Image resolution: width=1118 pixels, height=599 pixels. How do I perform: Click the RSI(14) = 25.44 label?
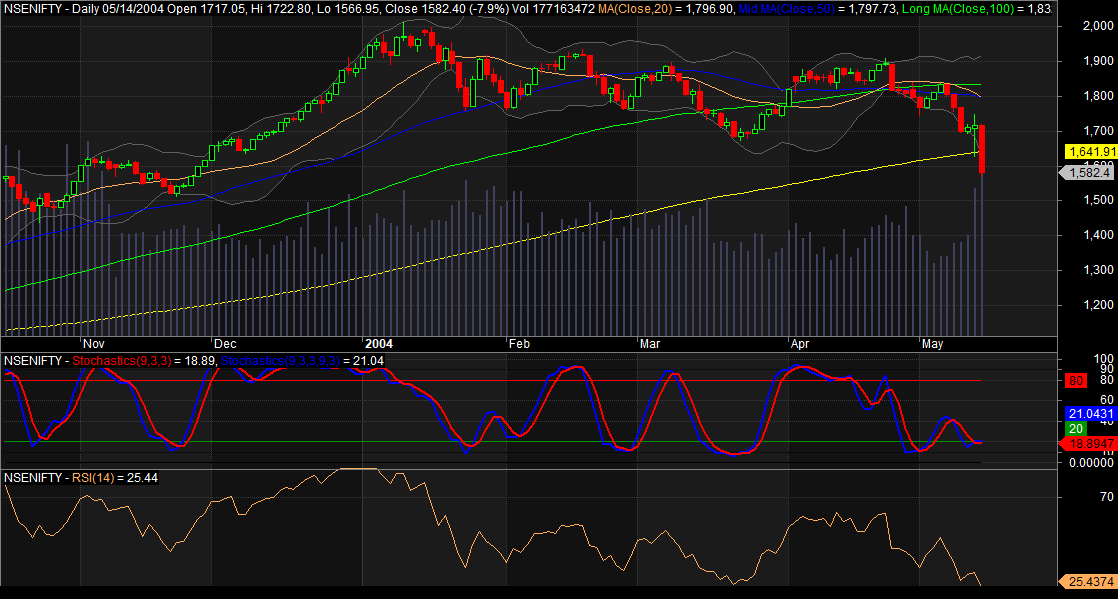[x=115, y=477]
